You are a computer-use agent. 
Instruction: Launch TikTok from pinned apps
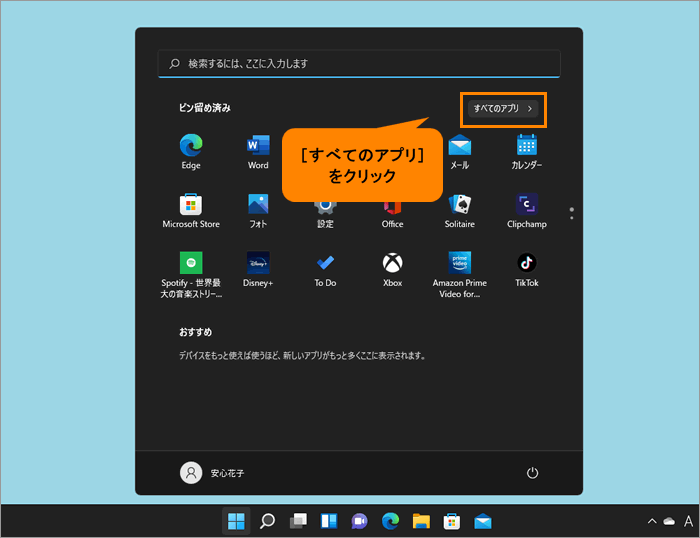coord(527,270)
